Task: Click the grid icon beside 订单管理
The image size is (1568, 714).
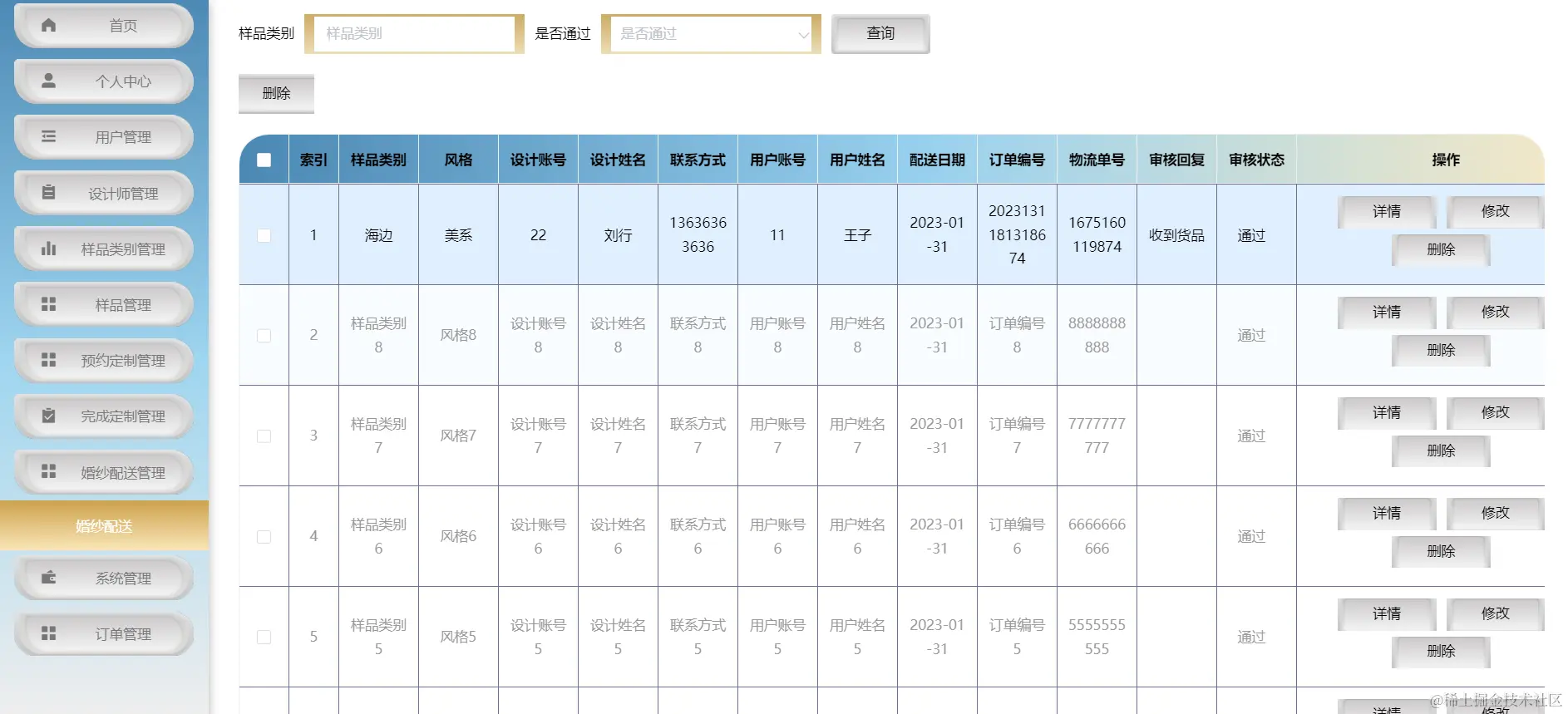Action: click(x=48, y=633)
